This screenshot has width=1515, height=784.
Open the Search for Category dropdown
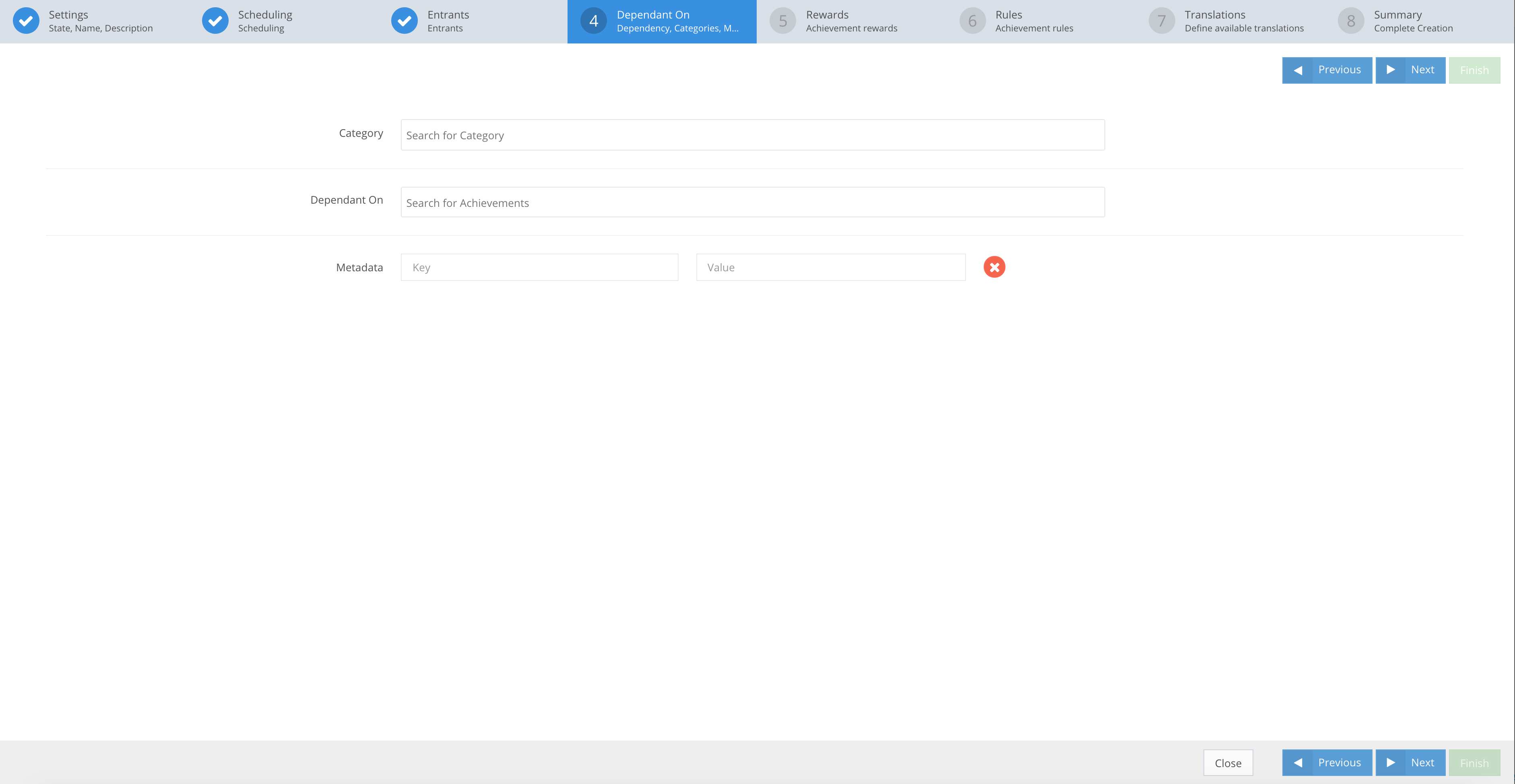click(x=752, y=135)
